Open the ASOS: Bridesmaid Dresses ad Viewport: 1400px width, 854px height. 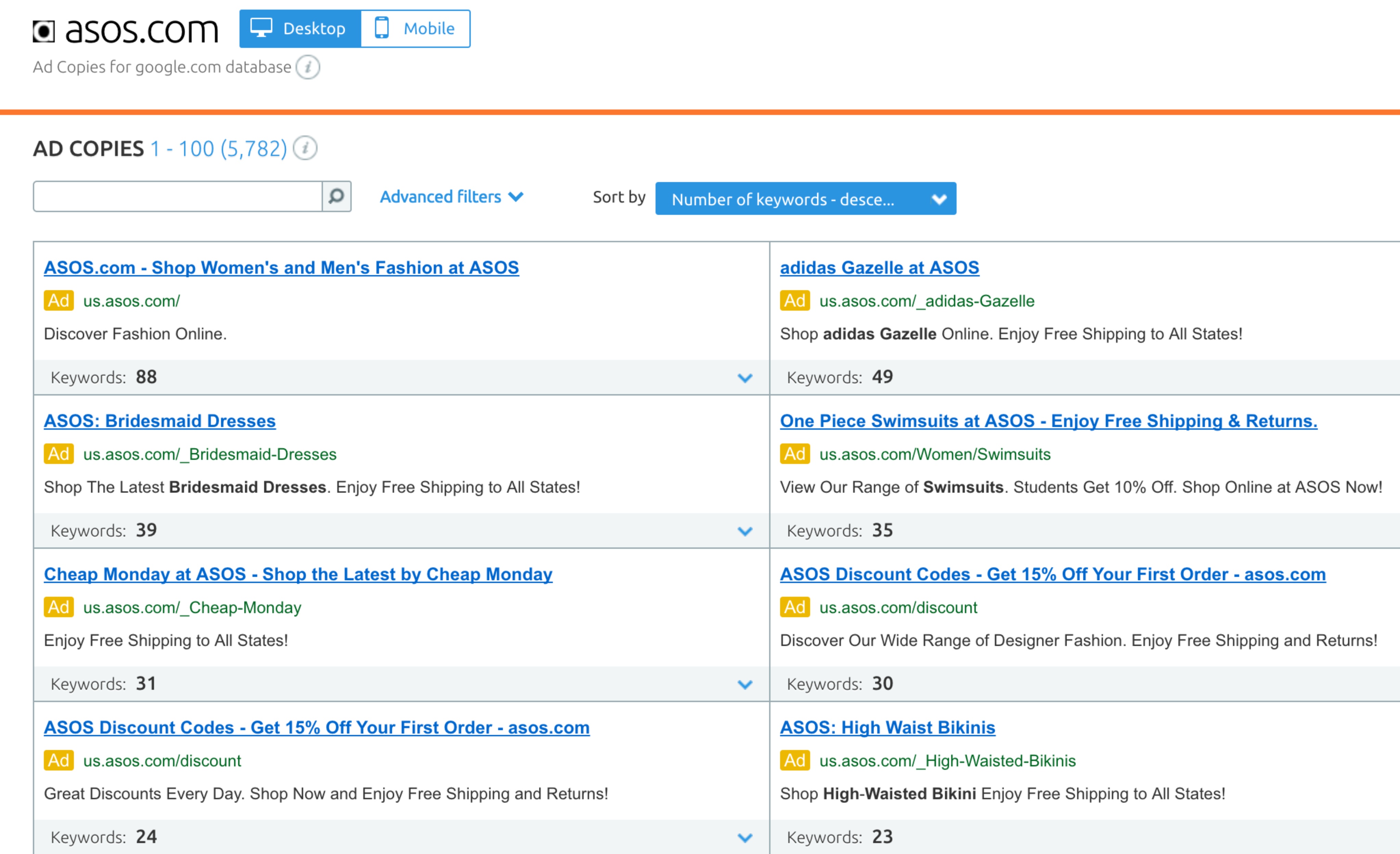[160, 421]
